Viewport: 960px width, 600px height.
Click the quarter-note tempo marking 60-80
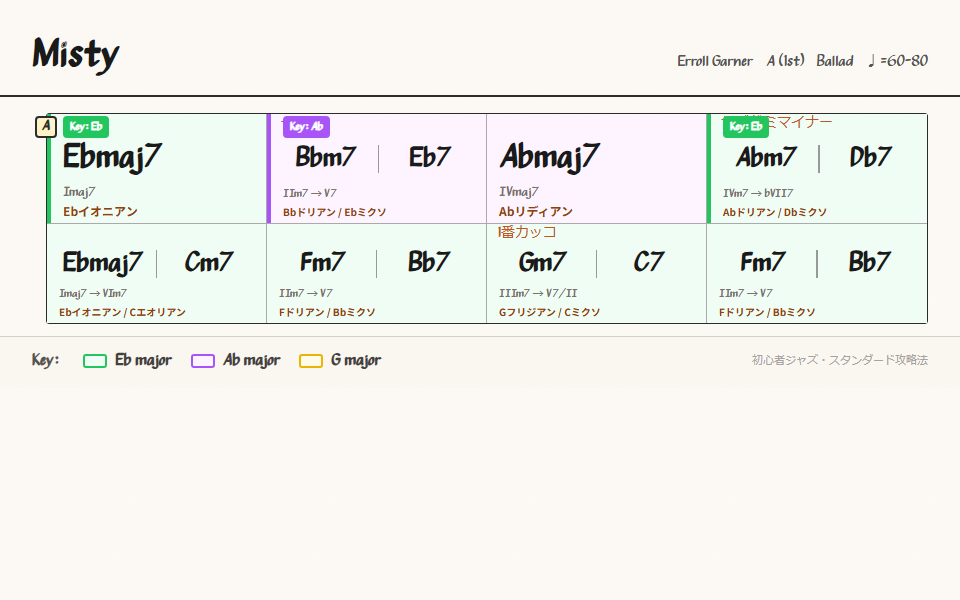coord(898,61)
